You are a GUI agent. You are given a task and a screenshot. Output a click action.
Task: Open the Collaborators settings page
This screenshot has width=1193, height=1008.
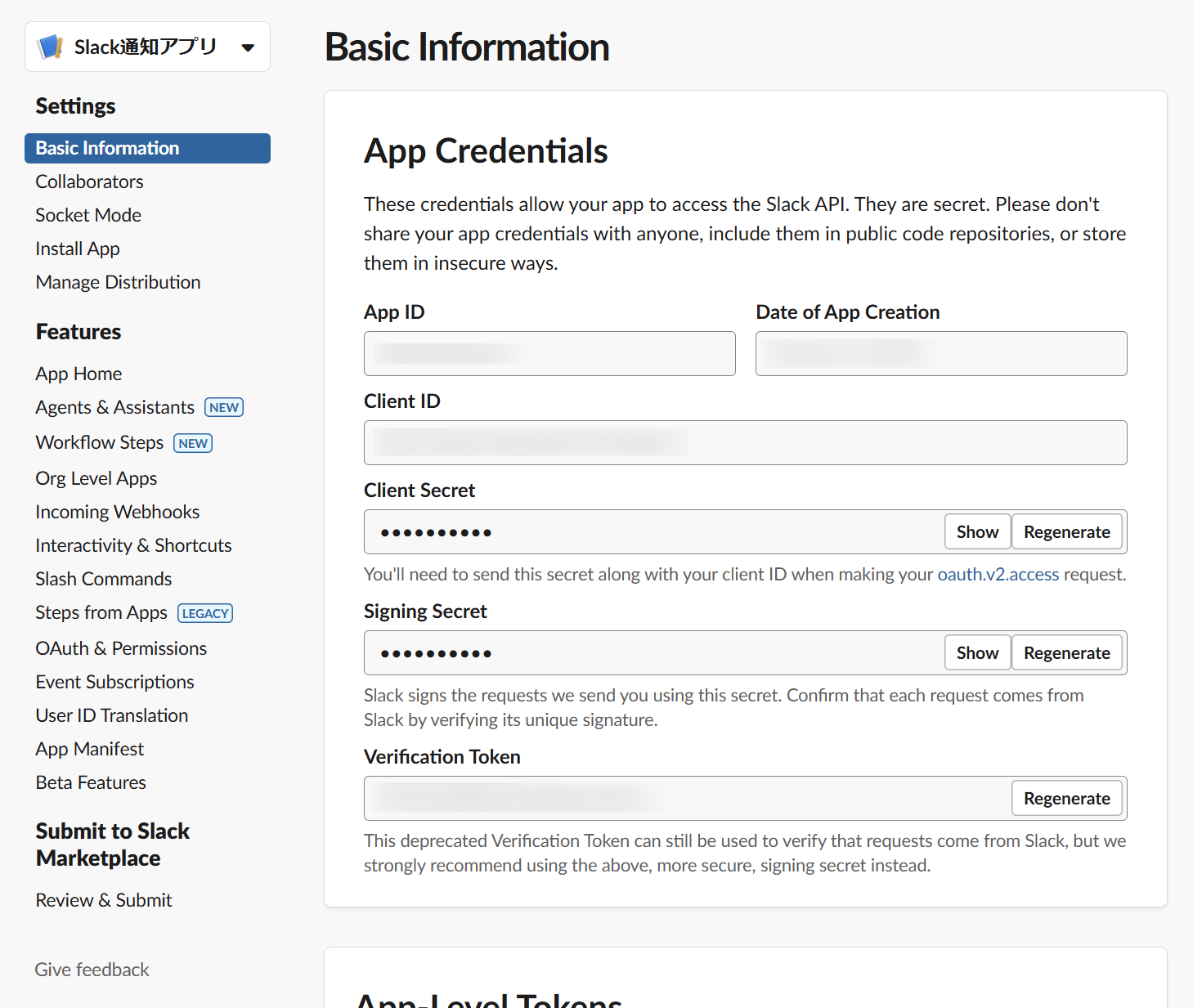(x=89, y=181)
